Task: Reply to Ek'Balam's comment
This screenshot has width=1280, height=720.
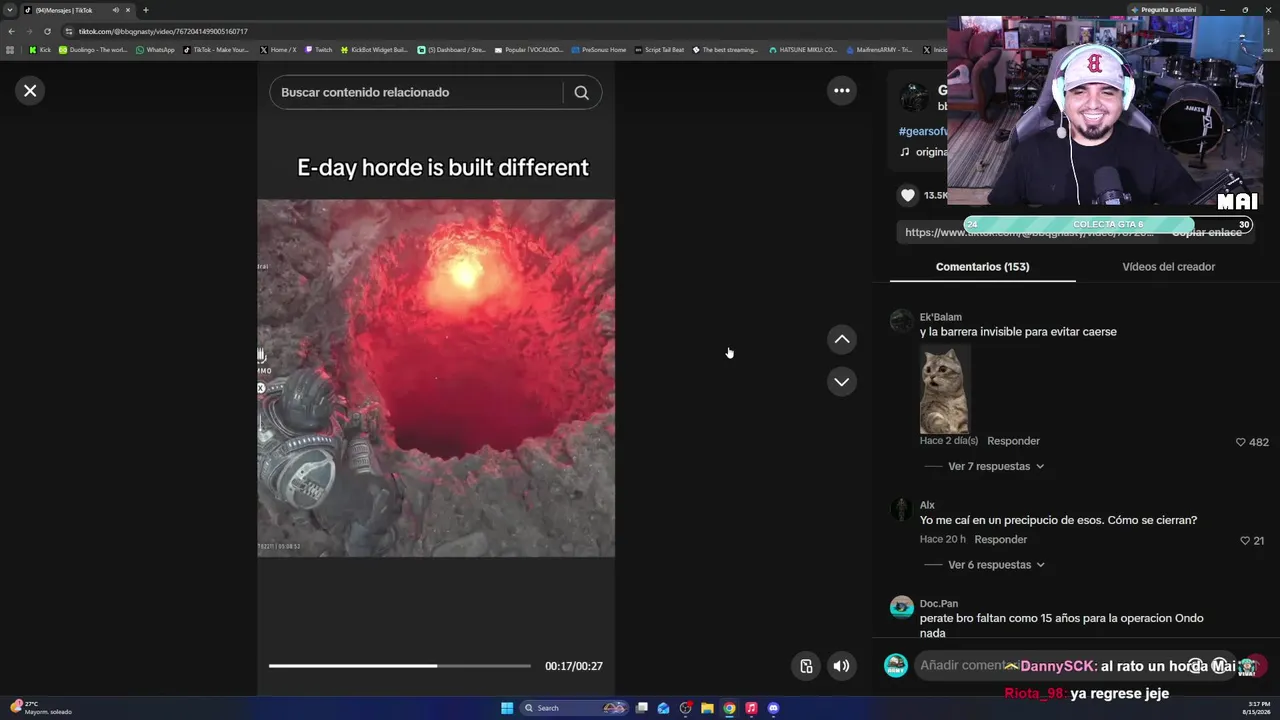Action: 1013,441
